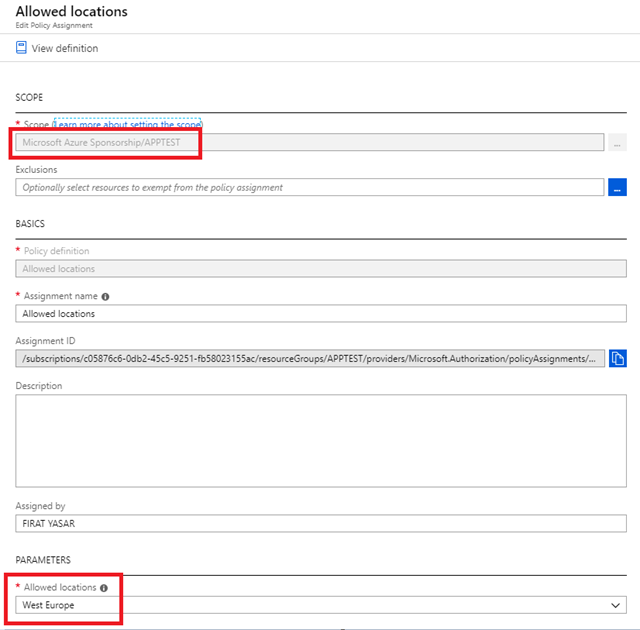Copy the Assignment ID to clipboard
Viewport: 640px width, 630px height.
click(617, 358)
